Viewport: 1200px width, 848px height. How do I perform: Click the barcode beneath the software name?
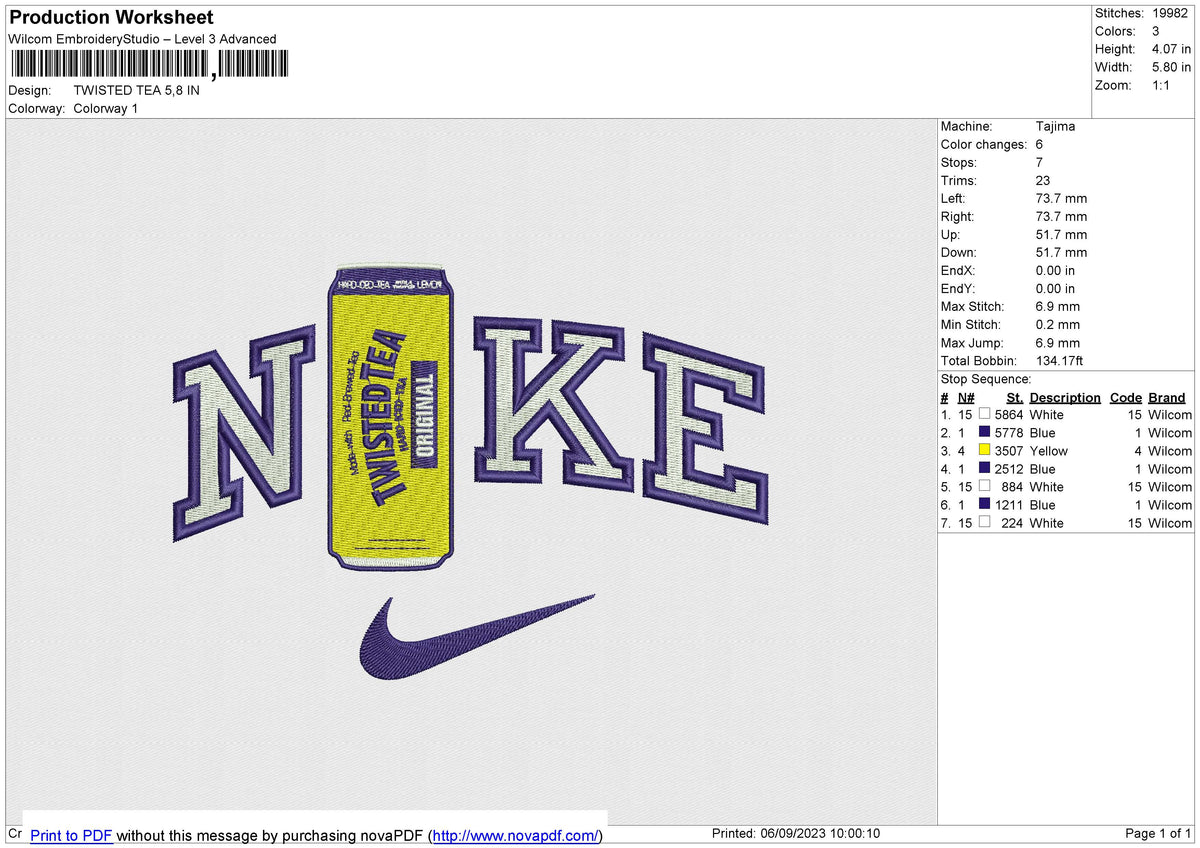148,65
